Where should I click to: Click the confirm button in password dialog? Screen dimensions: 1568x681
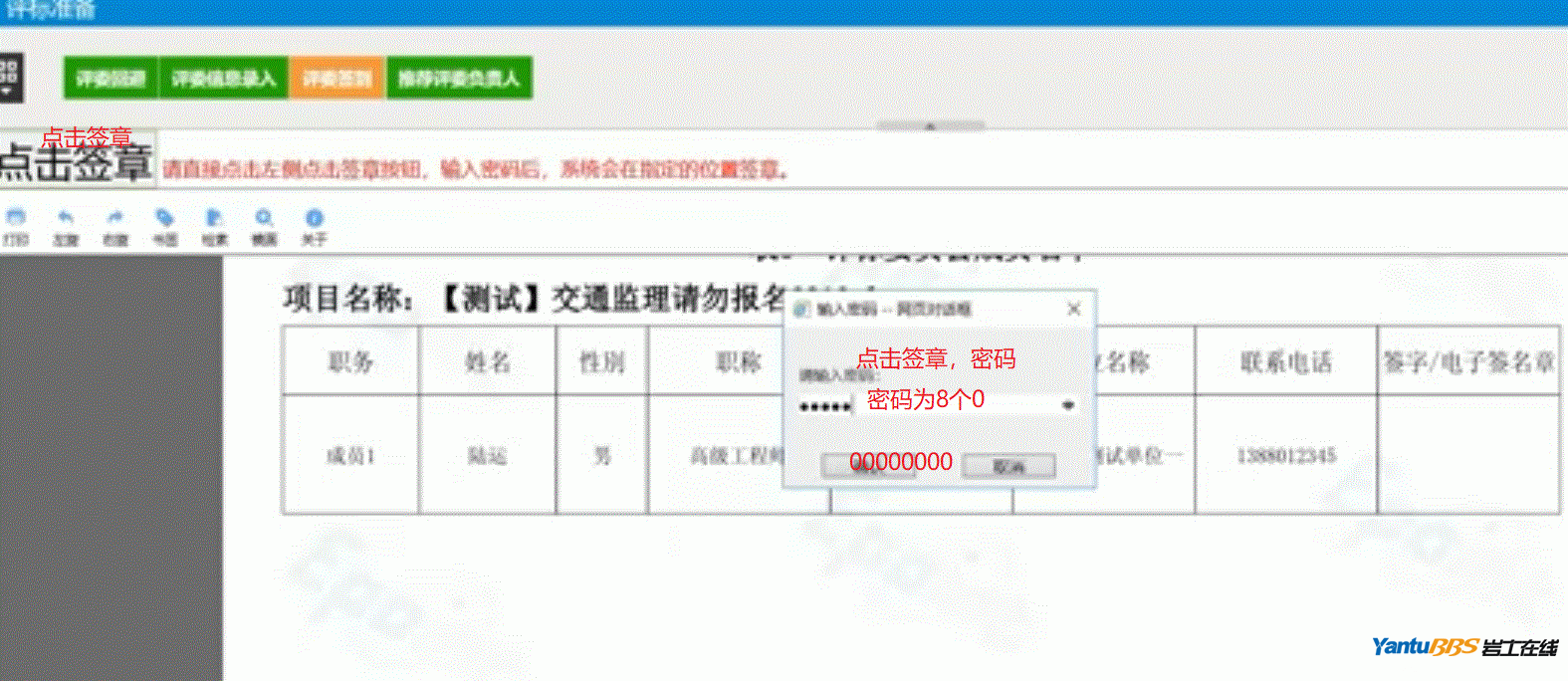coord(868,466)
